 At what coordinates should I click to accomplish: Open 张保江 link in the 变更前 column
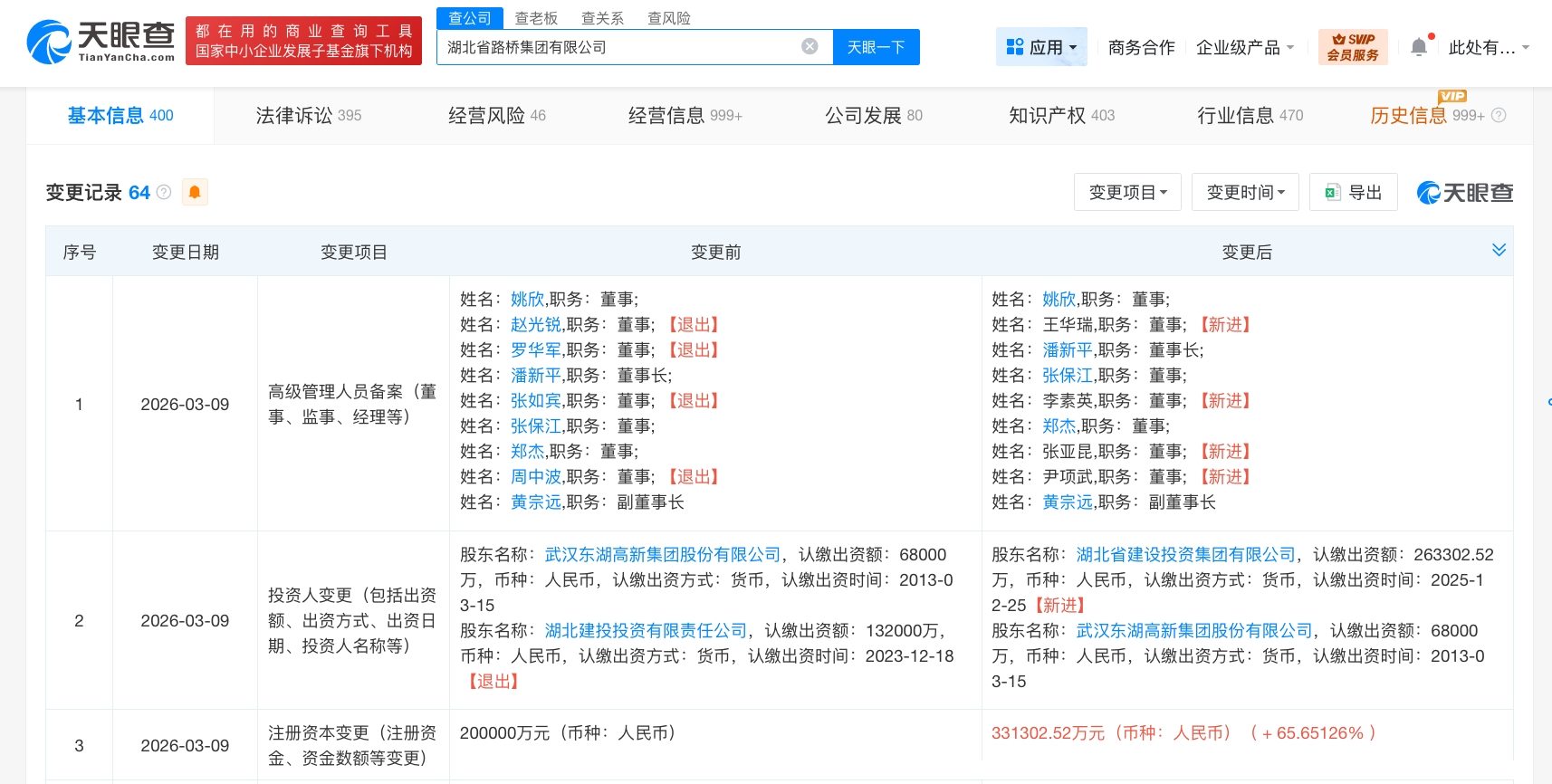pyautogui.click(x=536, y=425)
